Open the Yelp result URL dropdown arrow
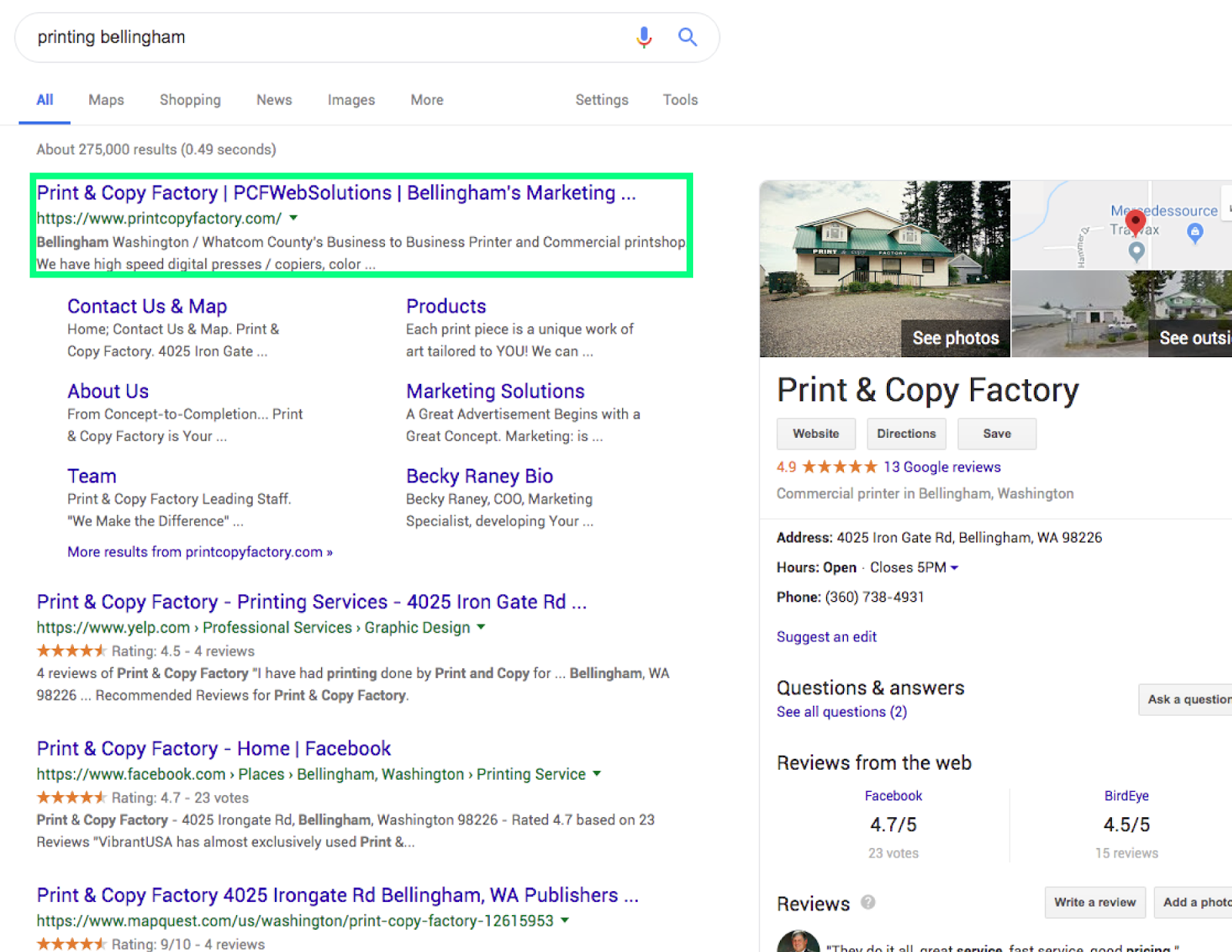This screenshot has height=952, width=1232. [x=481, y=627]
